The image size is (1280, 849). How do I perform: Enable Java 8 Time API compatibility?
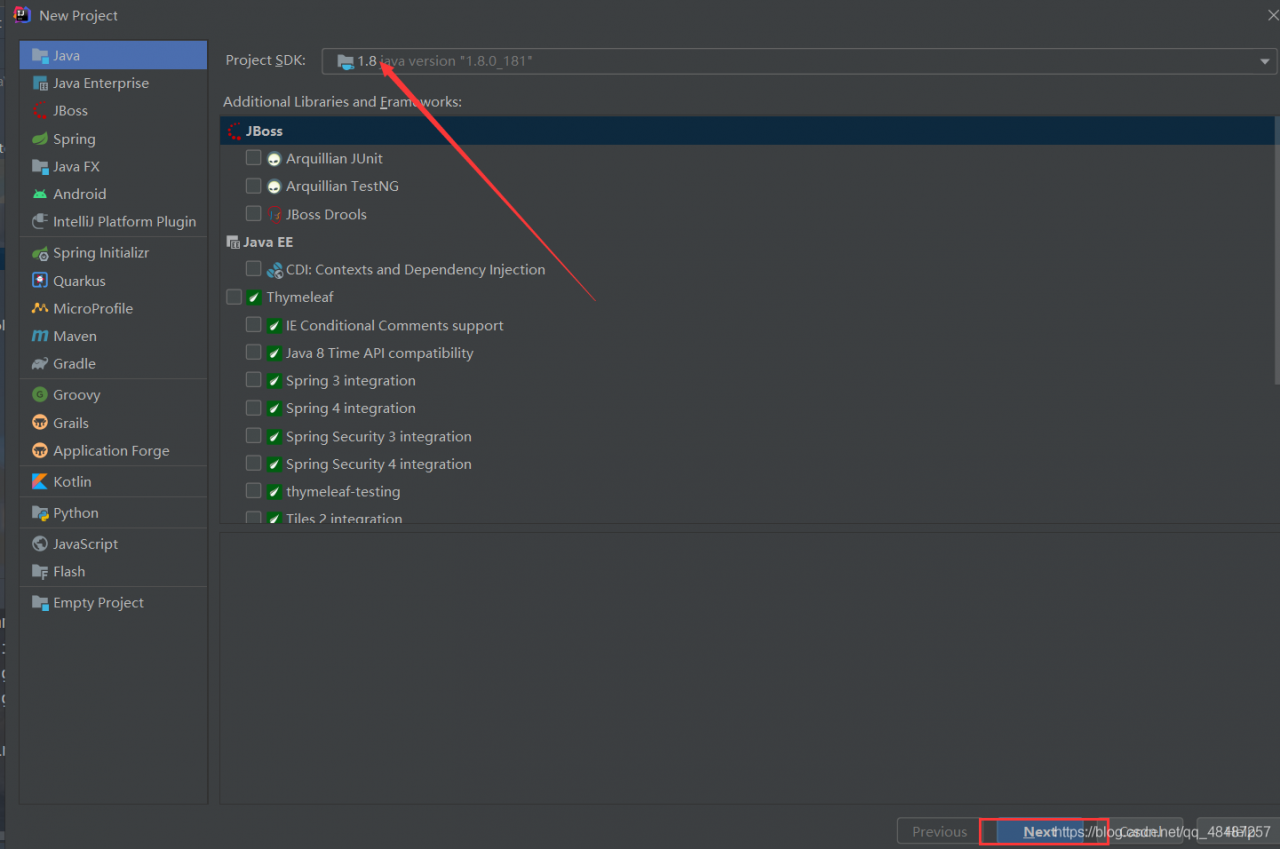click(253, 353)
